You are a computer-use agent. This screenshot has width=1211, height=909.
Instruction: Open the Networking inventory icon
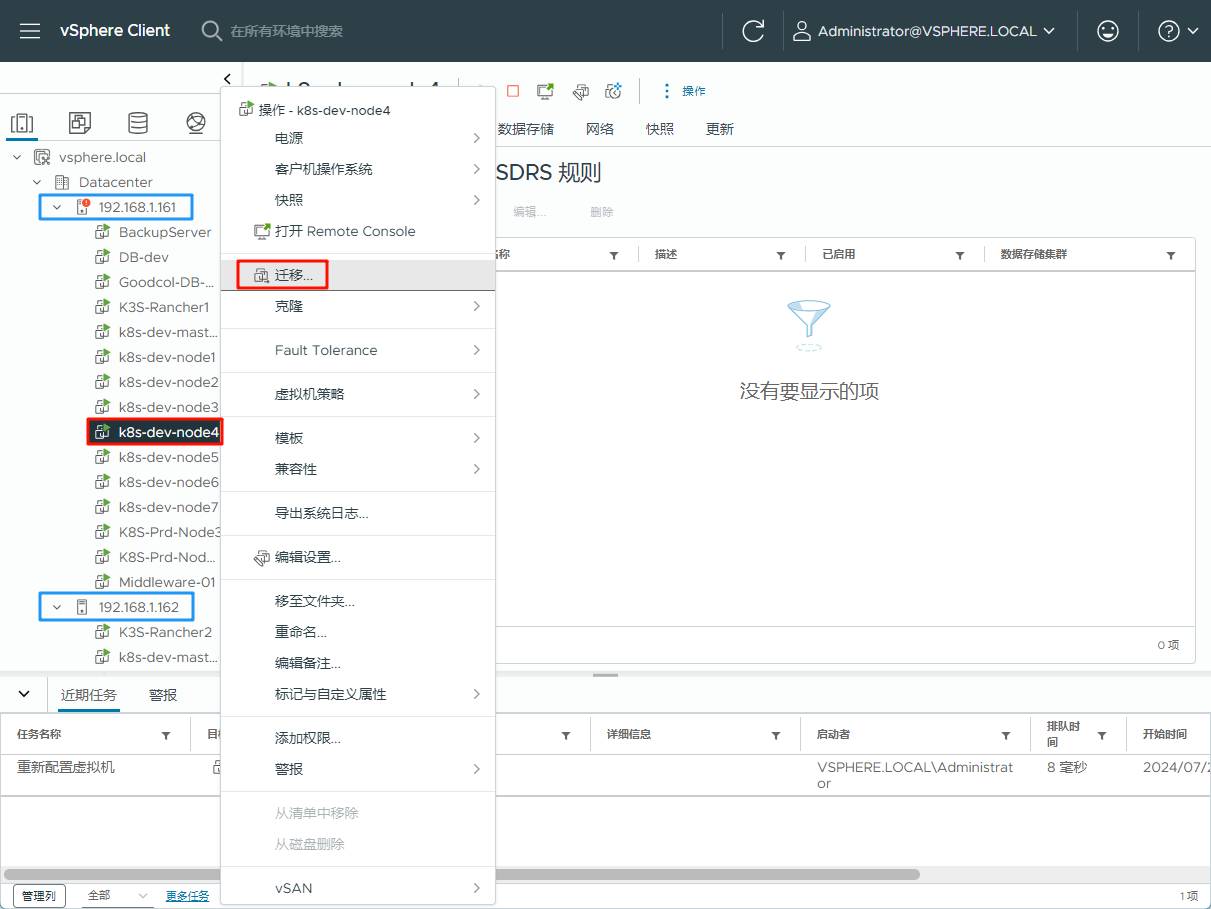[x=196, y=122]
